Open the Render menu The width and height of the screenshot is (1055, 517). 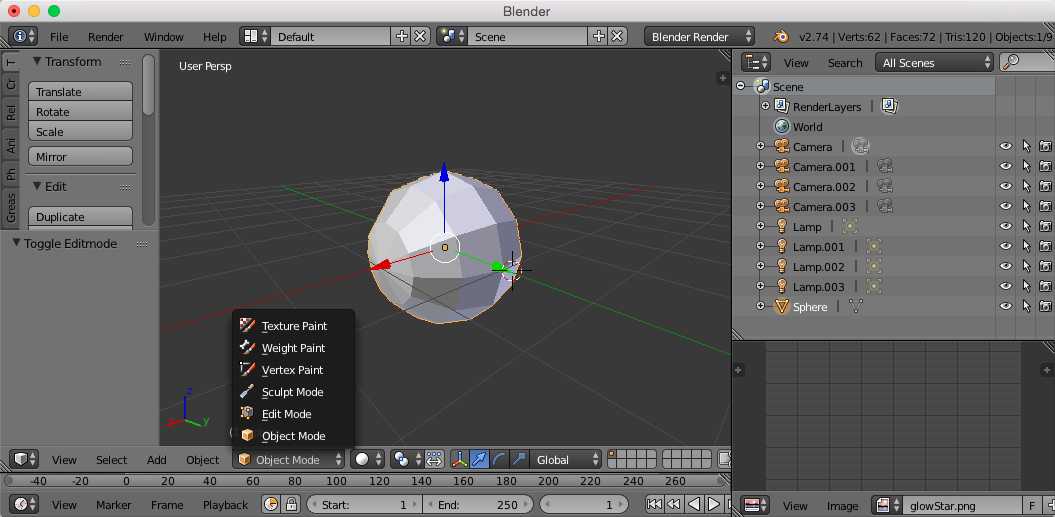tap(106, 36)
